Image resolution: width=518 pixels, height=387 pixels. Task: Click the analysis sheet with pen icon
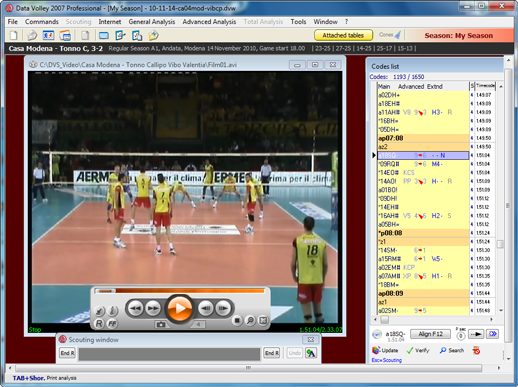[120, 35]
